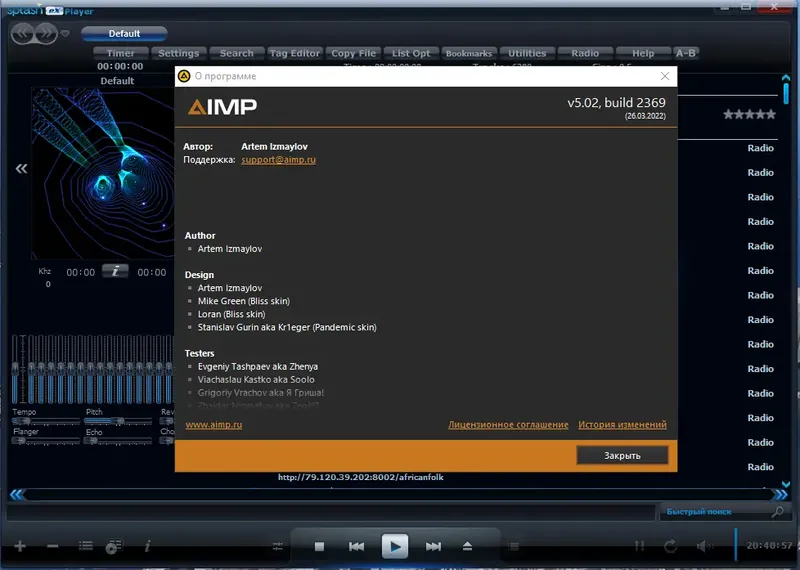Open playlist list icon in bottom bar

tap(86, 547)
